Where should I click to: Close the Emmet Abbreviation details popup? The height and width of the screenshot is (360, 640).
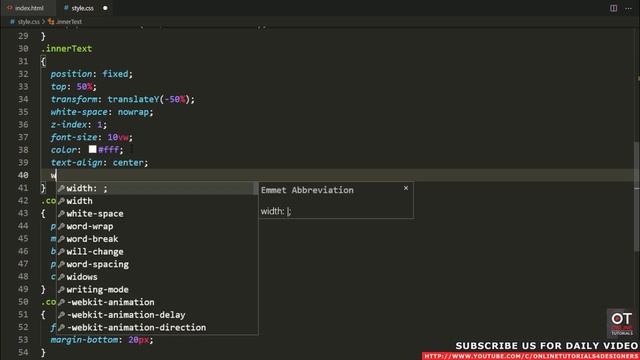tap(406, 188)
